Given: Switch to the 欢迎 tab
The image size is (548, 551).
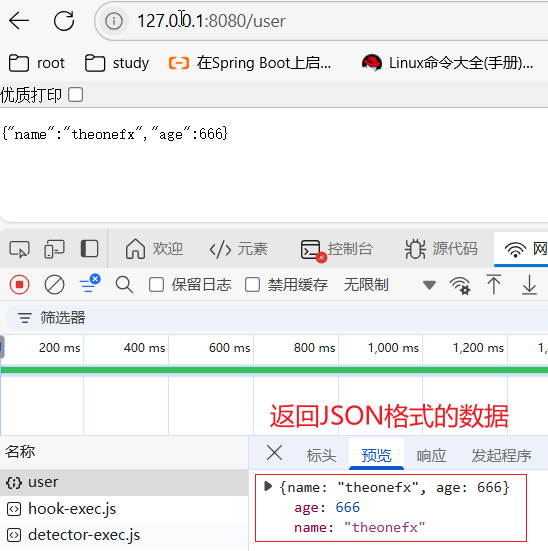Looking at the screenshot, I should [x=154, y=249].
